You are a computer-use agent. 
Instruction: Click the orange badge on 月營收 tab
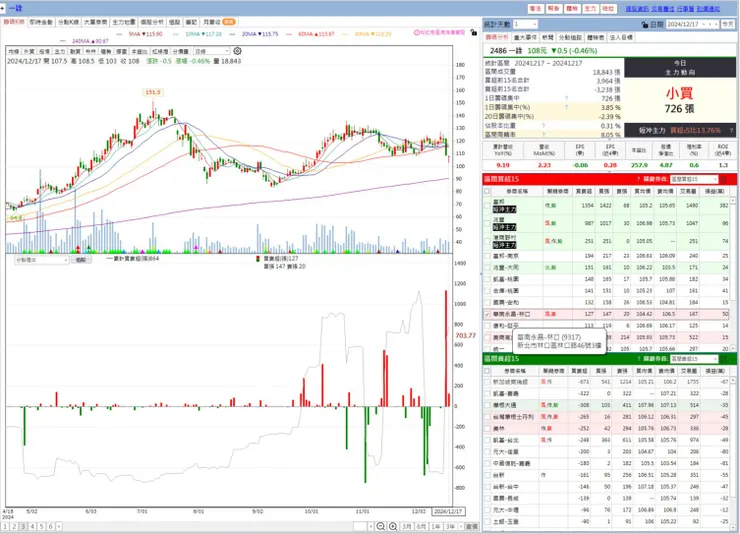pos(229,22)
